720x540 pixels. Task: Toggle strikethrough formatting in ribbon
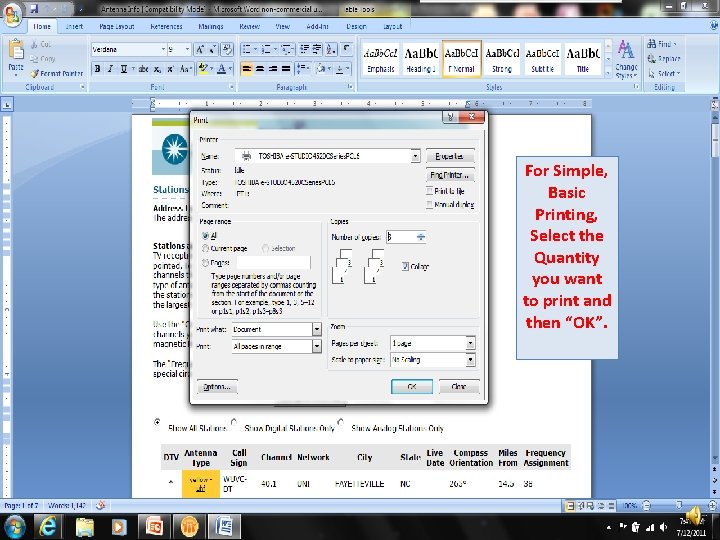(x=144, y=69)
